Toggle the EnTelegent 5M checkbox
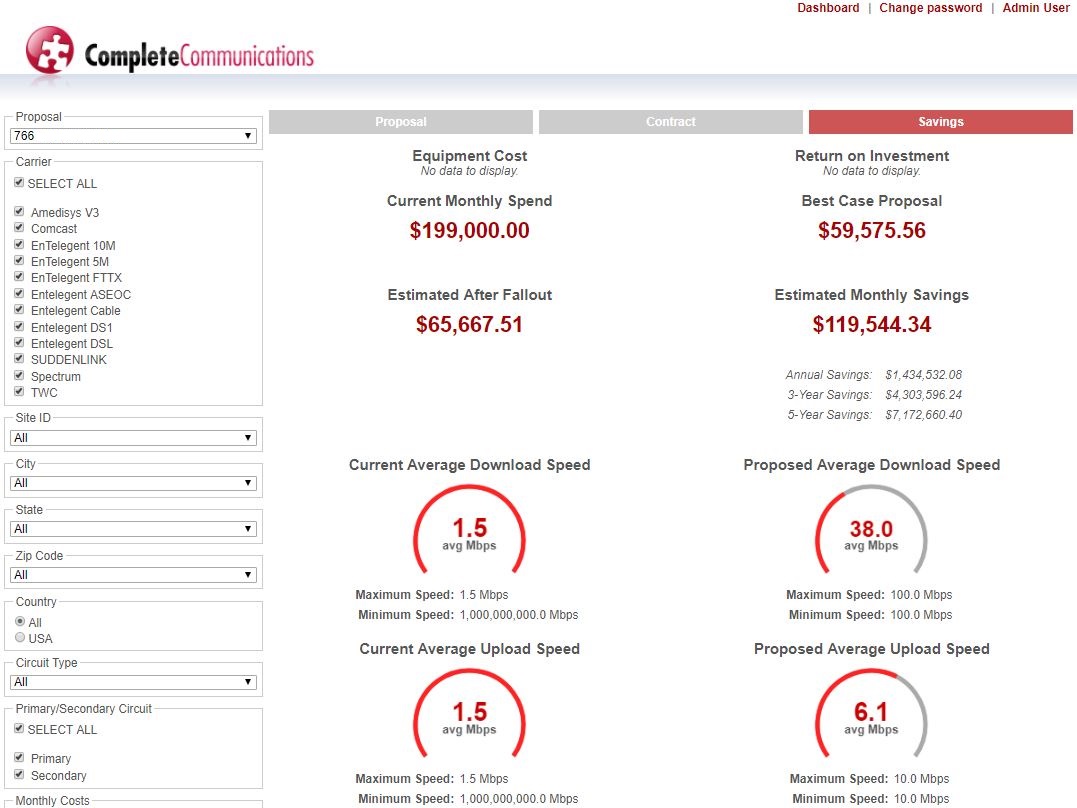Viewport: 1077px width, 808px height. click(19, 261)
